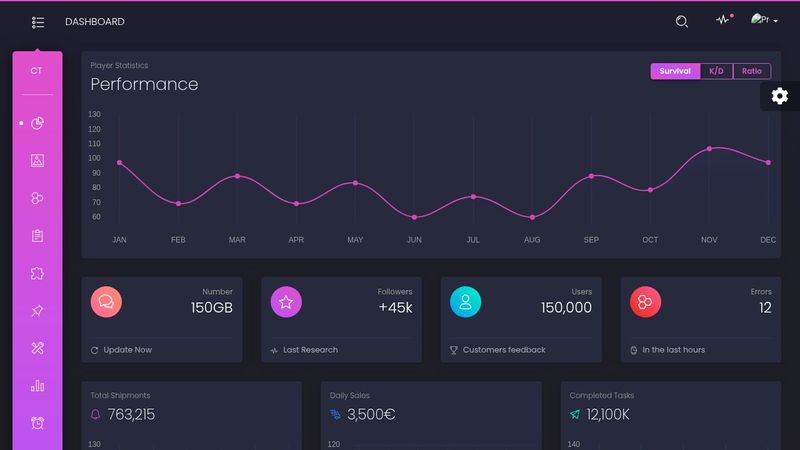Screen dimensions: 800x450
Task: Expand the profile photo dropdown
Action: click(764, 21)
